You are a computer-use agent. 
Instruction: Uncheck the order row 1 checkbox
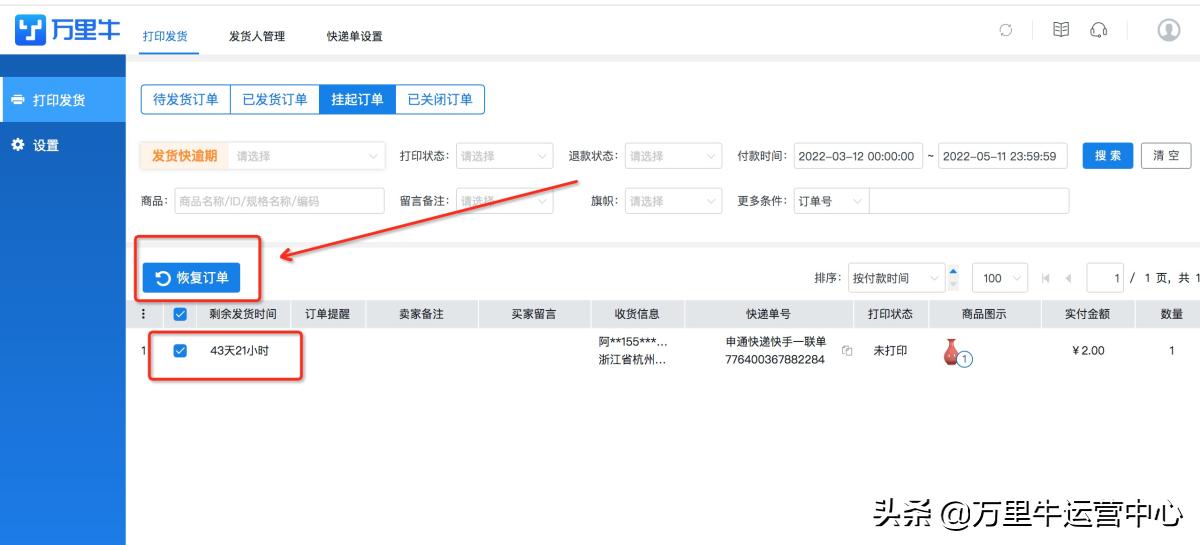click(x=180, y=351)
